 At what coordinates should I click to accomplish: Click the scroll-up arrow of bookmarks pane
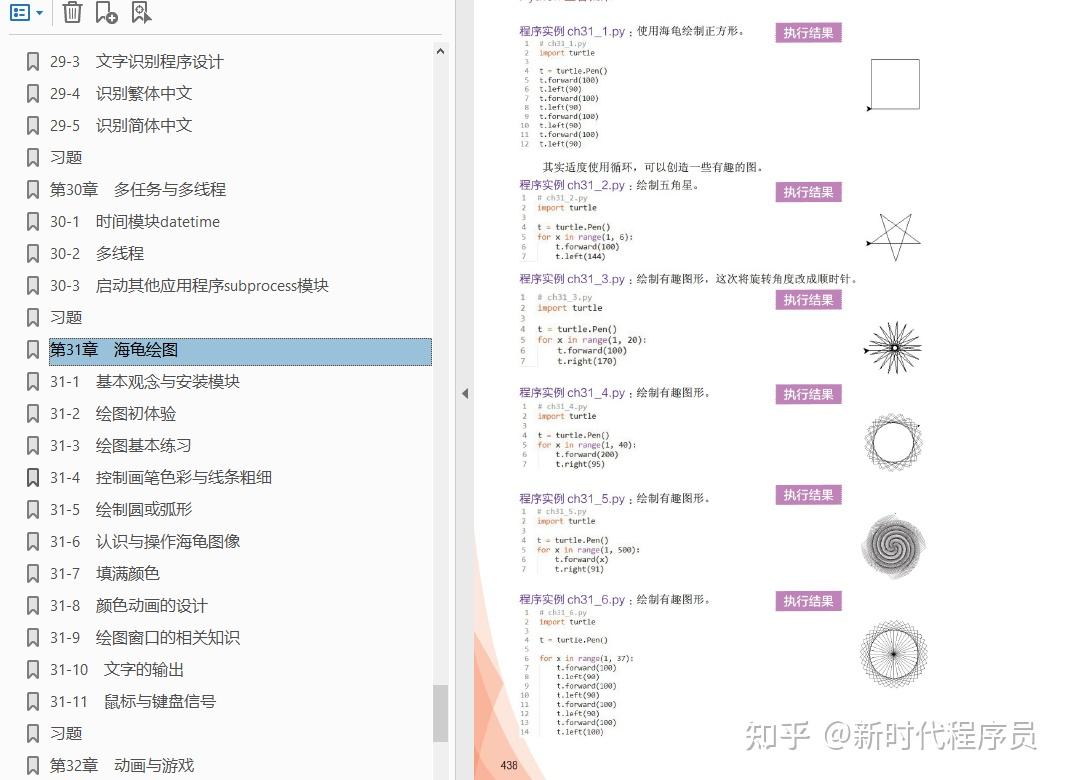(440, 51)
